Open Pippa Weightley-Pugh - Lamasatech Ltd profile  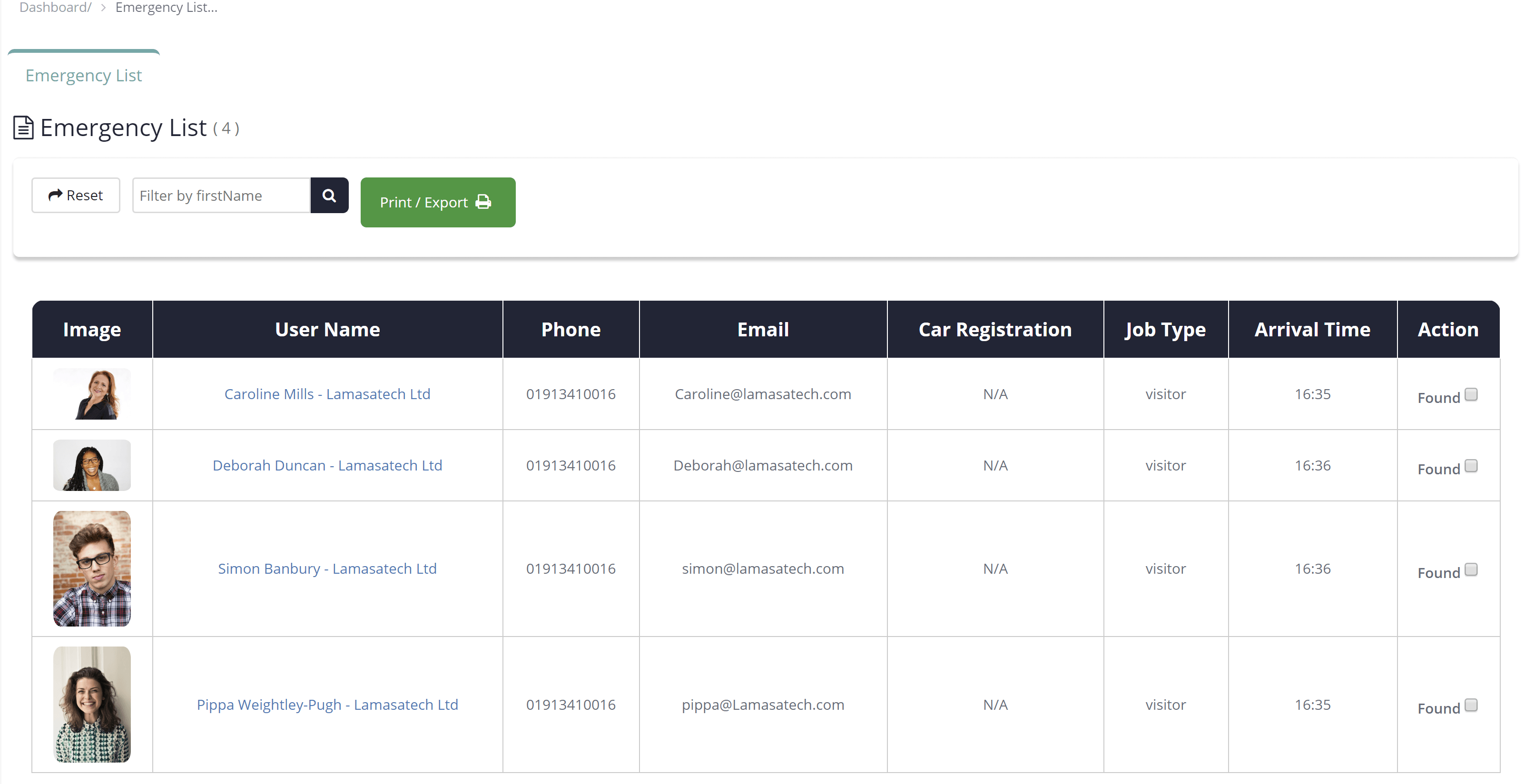(327, 705)
